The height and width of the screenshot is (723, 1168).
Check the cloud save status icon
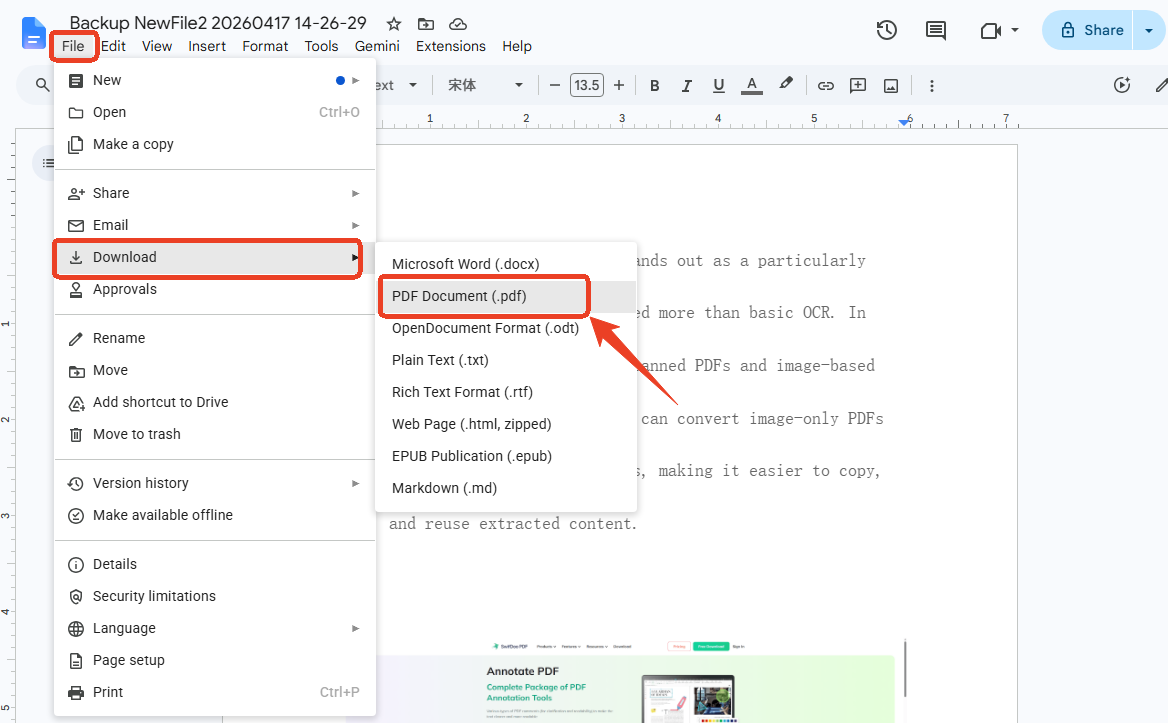pos(458,24)
